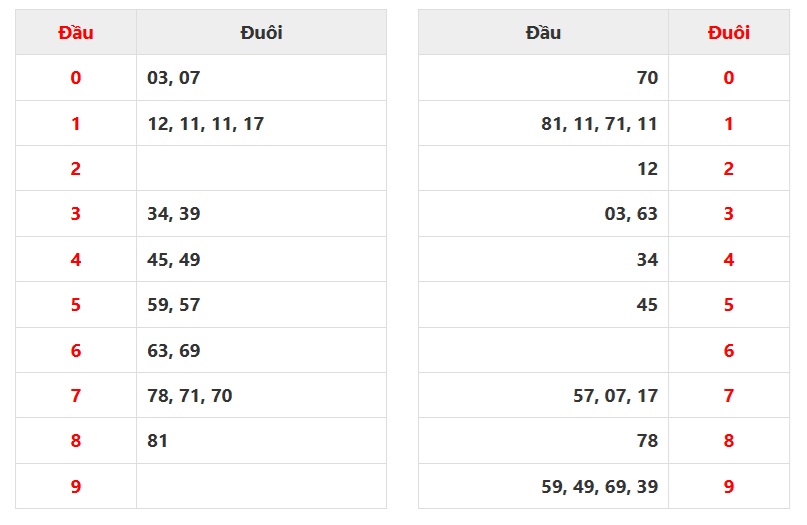
Task: Select the cell containing 03, 07
Action: (174, 78)
